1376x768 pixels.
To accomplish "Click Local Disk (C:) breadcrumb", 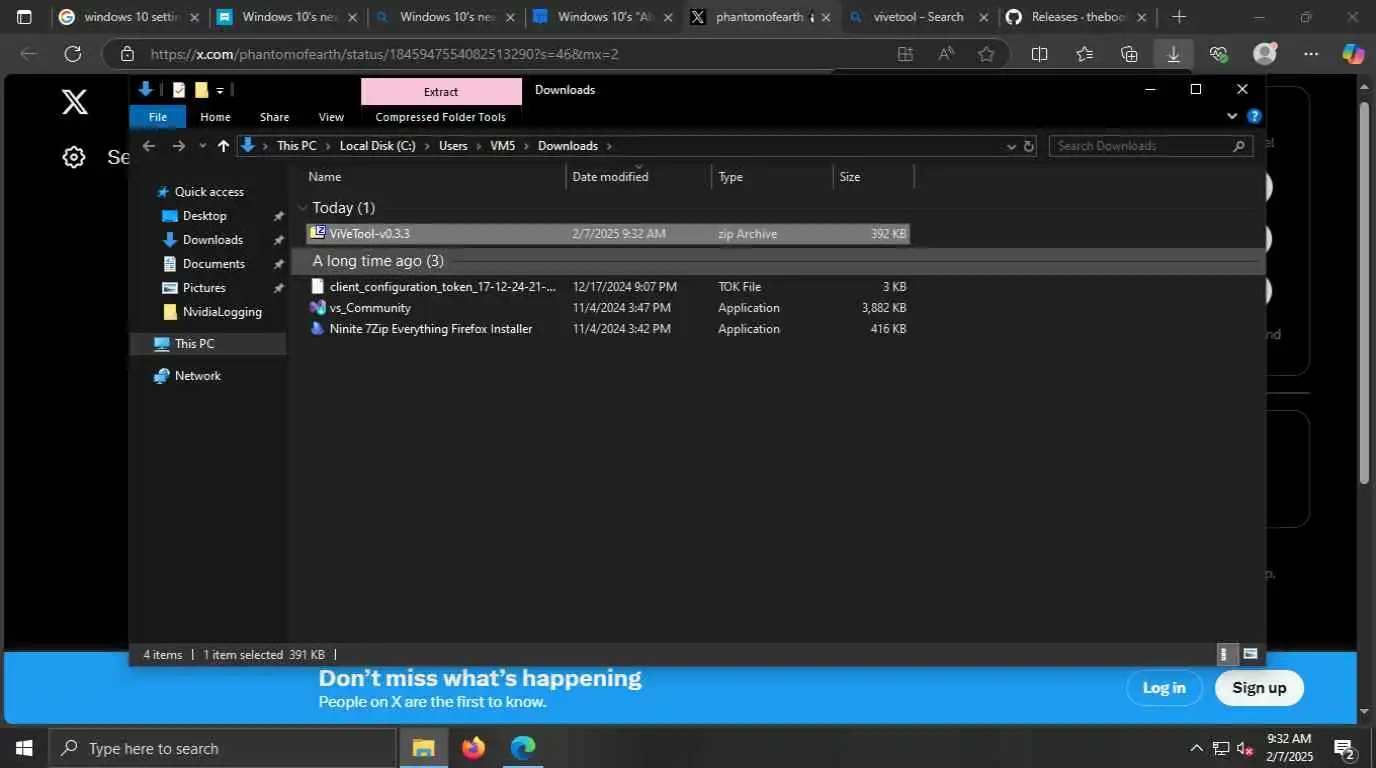I will [377, 146].
